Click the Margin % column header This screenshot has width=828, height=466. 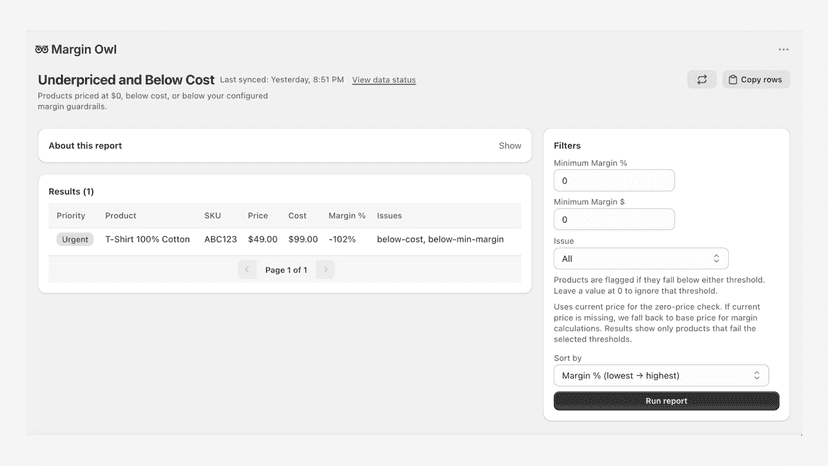347,216
